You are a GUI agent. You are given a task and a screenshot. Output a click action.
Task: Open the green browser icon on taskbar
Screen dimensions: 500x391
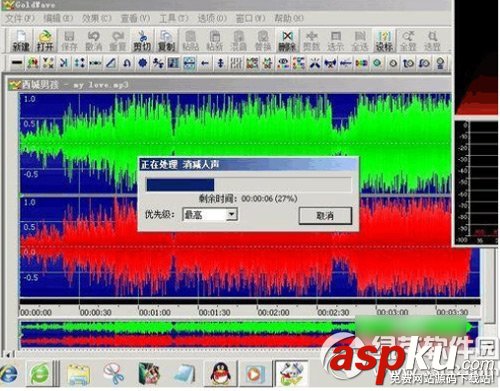pos(40,374)
